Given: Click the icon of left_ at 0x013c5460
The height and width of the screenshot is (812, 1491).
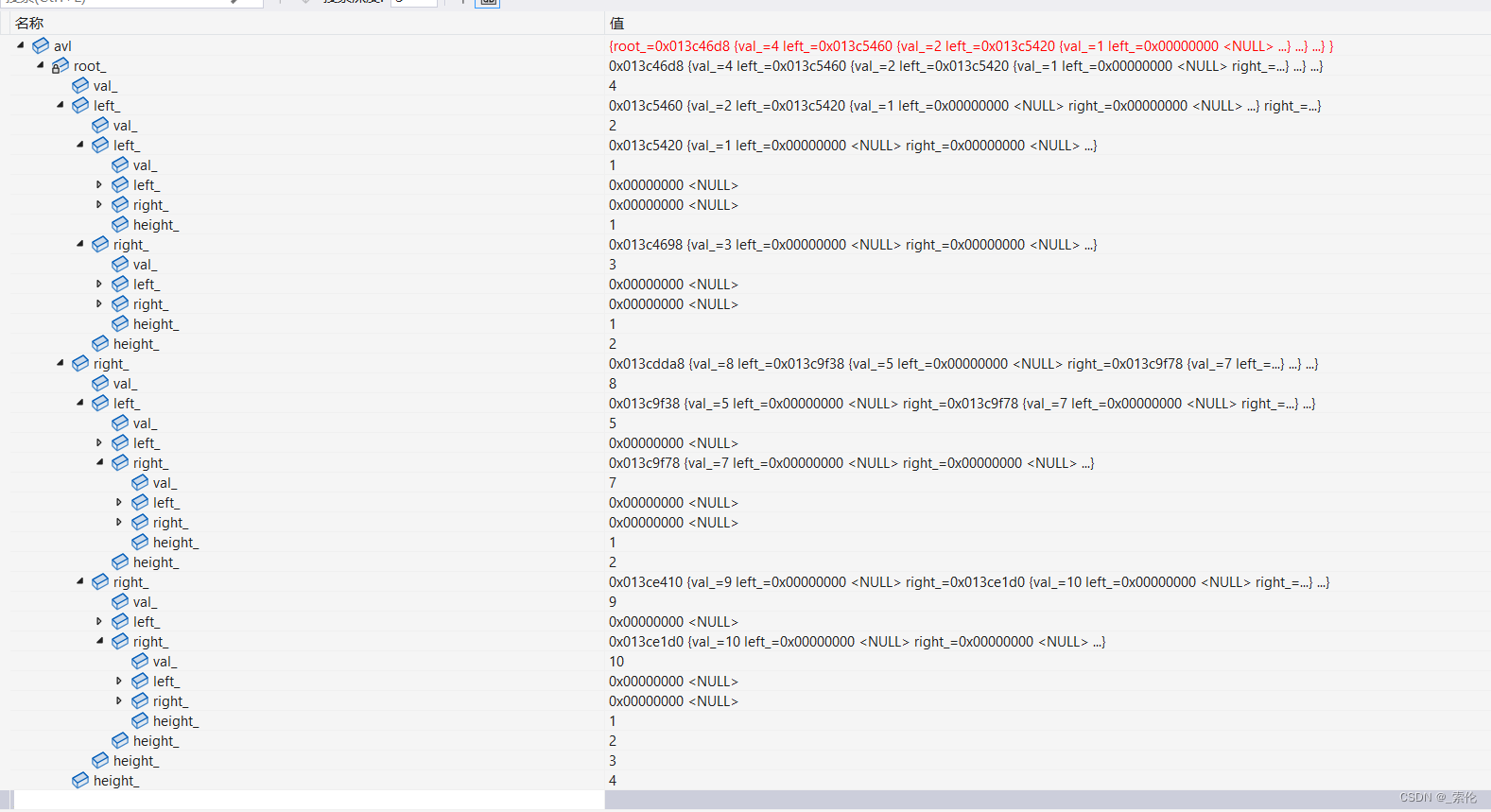Looking at the screenshot, I should tap(80, 105).
